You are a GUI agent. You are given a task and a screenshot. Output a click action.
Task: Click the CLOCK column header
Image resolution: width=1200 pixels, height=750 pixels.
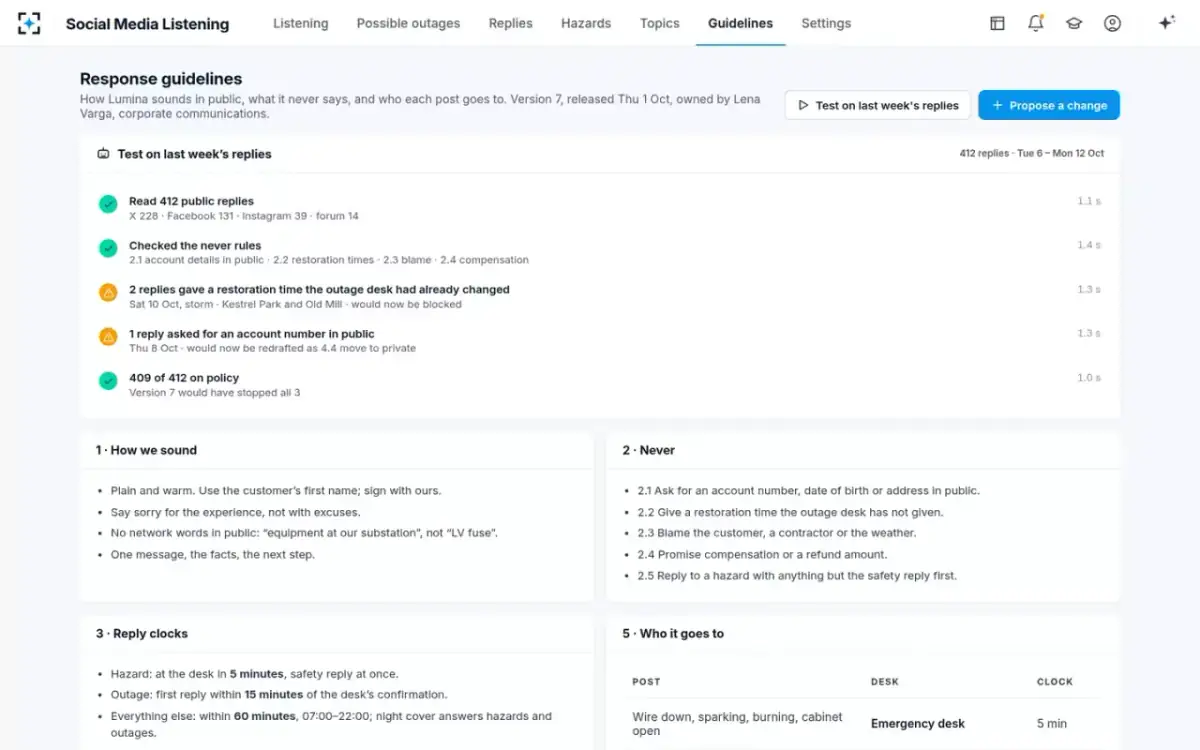click(1055, 682)
